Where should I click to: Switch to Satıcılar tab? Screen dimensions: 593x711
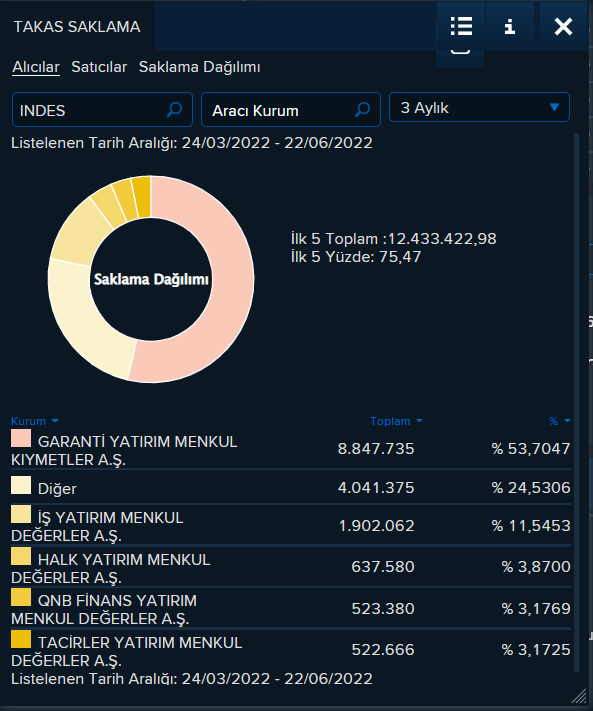[99, 67]
